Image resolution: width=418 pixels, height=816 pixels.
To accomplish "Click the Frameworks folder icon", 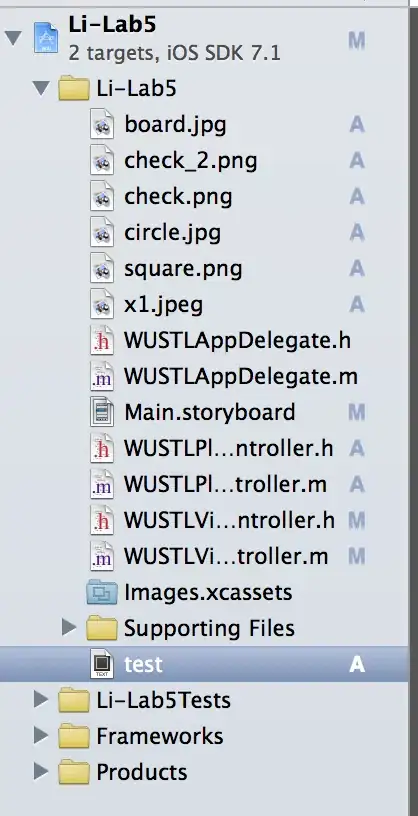I will click(73, 736).
